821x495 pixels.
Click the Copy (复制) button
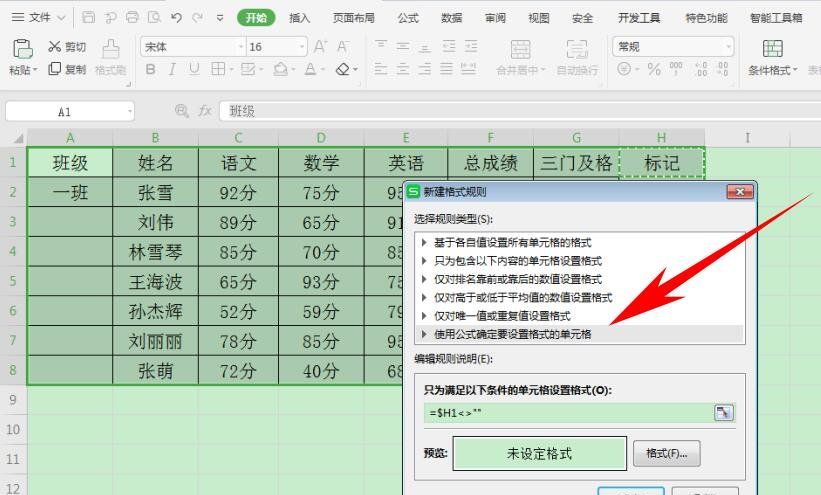66,69
